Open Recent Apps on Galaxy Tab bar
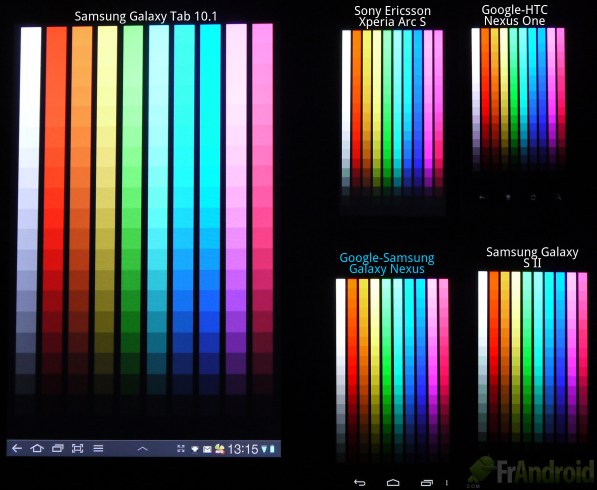 click(x=57, y=449)
